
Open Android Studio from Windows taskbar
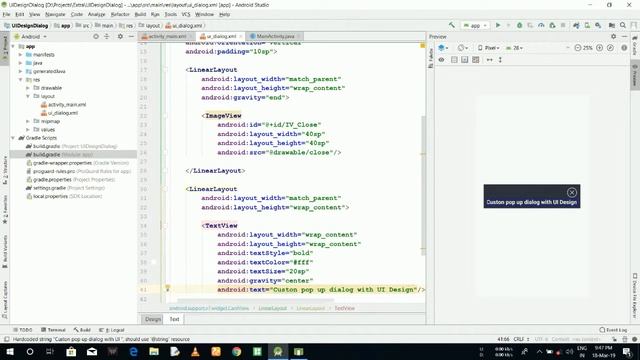coord(278,351)
